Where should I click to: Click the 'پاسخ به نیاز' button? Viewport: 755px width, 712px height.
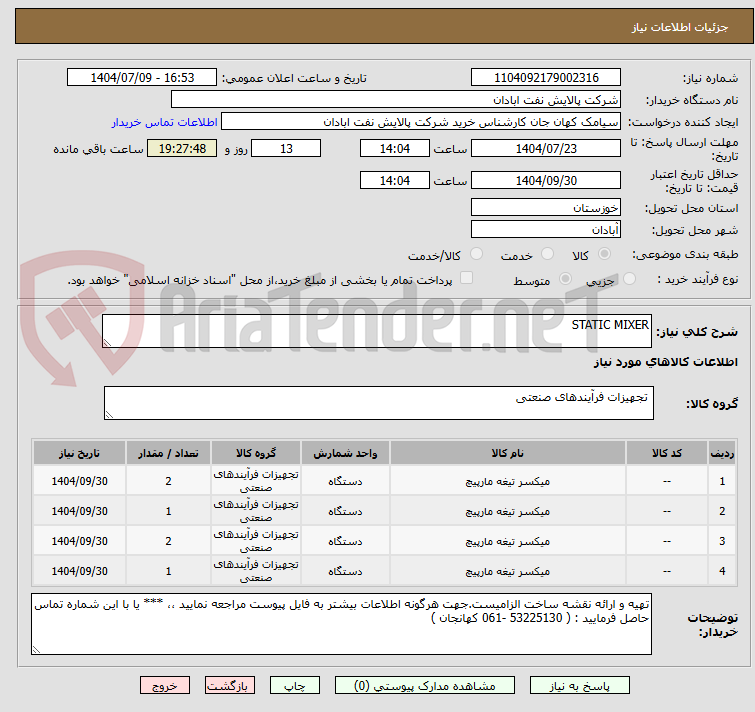(579, 686)
